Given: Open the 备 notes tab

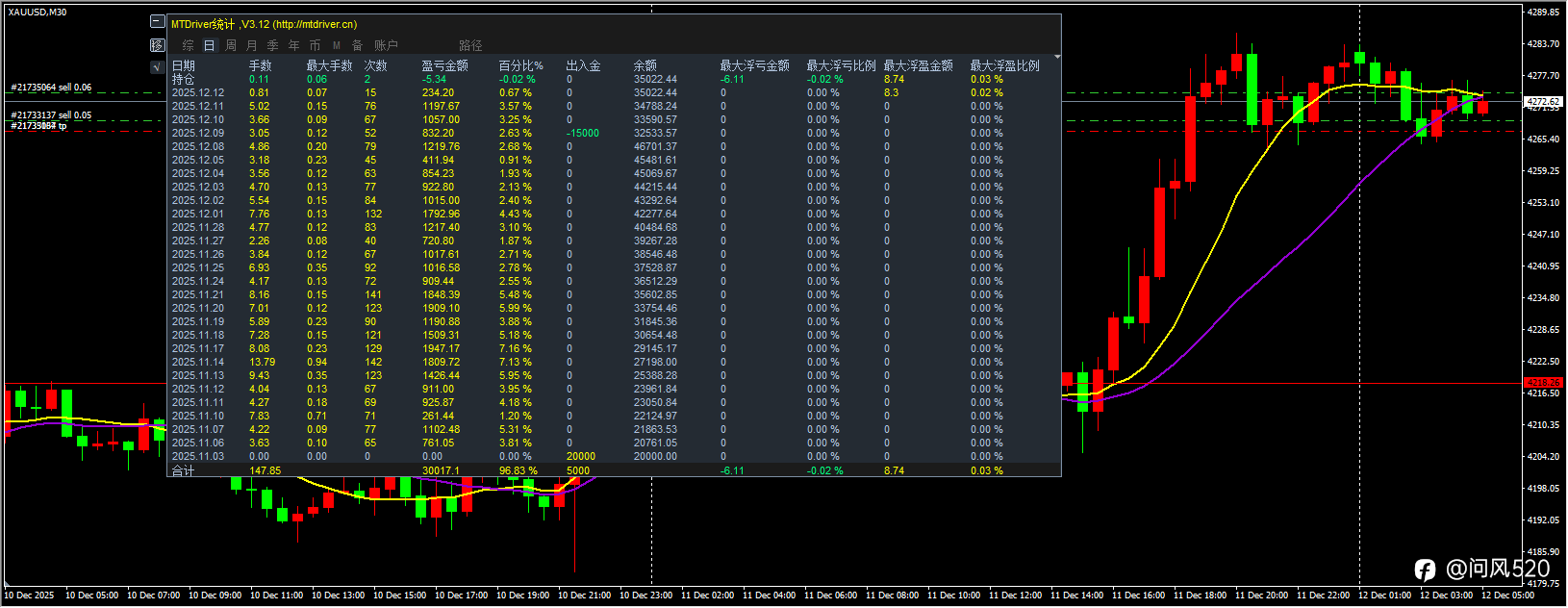Looking at the screenshot, I should 358,45.
